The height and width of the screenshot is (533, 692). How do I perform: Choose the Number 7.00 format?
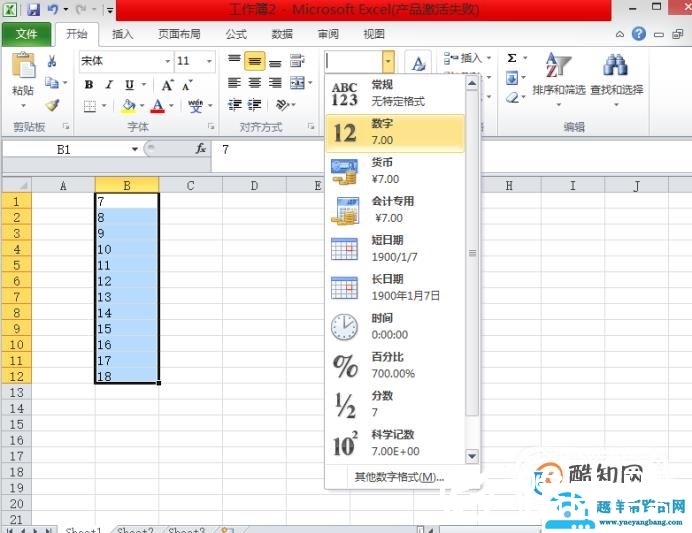395,132
